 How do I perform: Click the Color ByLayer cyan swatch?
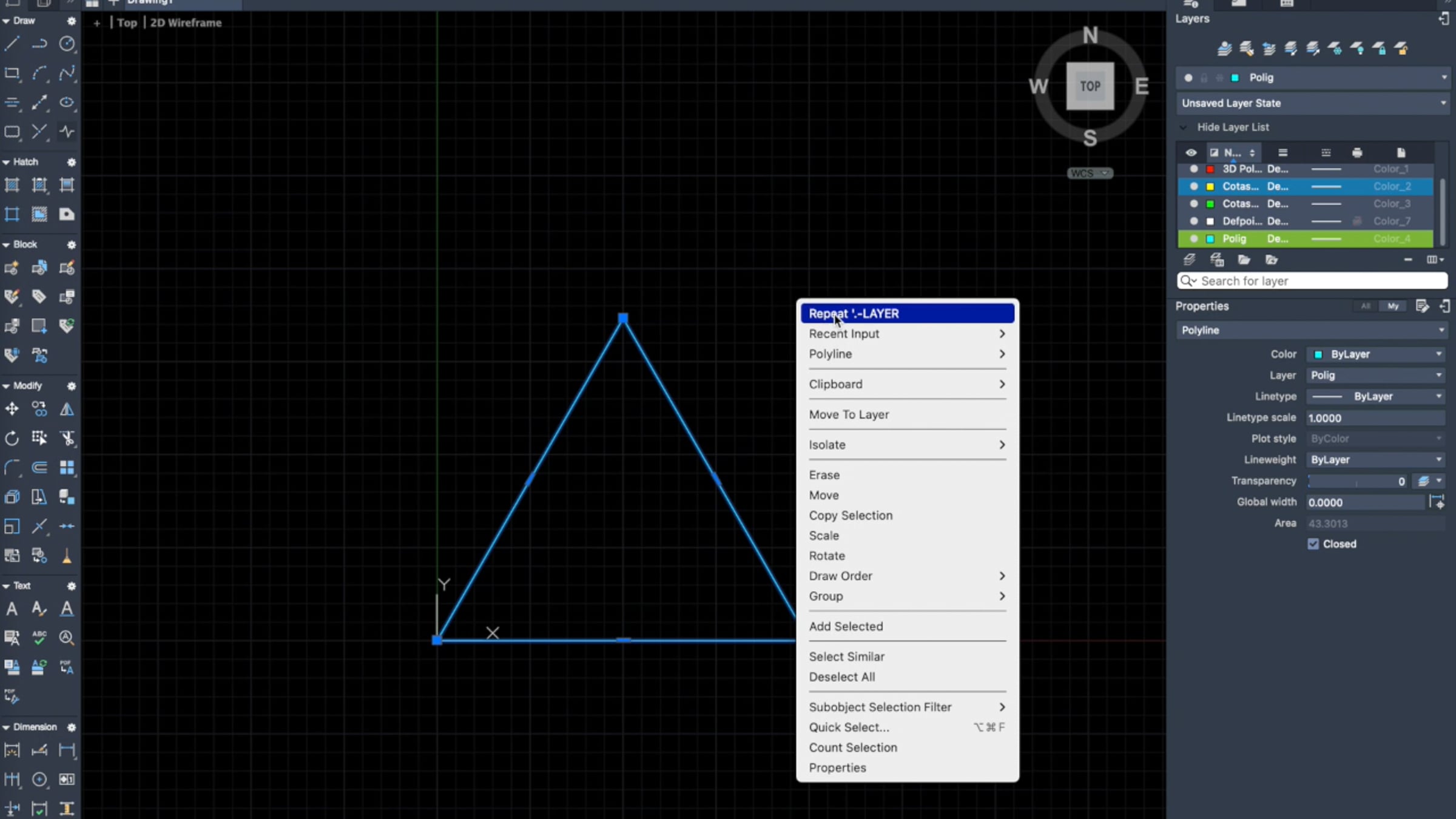click(1318, 354)
